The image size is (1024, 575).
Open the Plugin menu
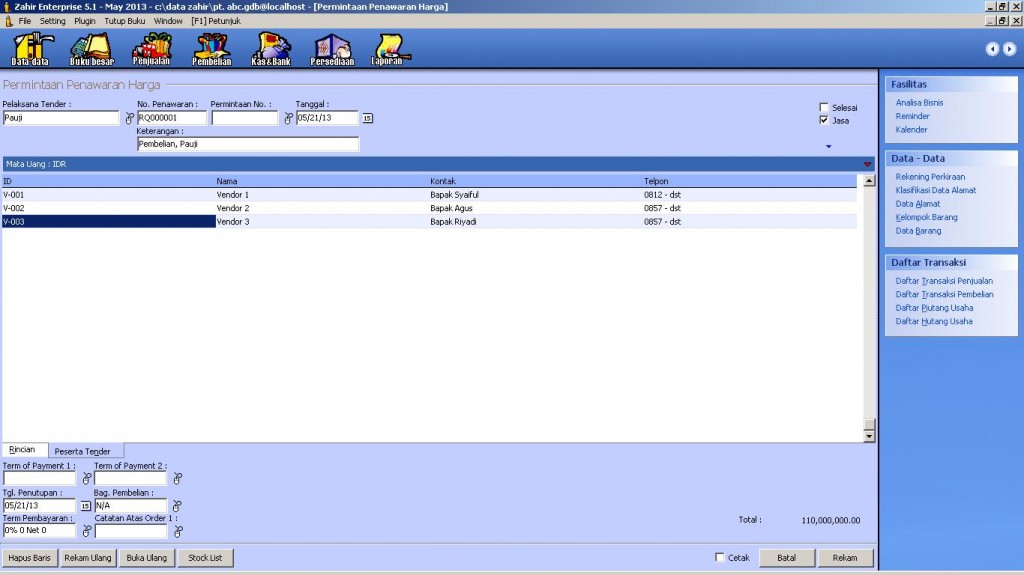(x=85, y=21)
